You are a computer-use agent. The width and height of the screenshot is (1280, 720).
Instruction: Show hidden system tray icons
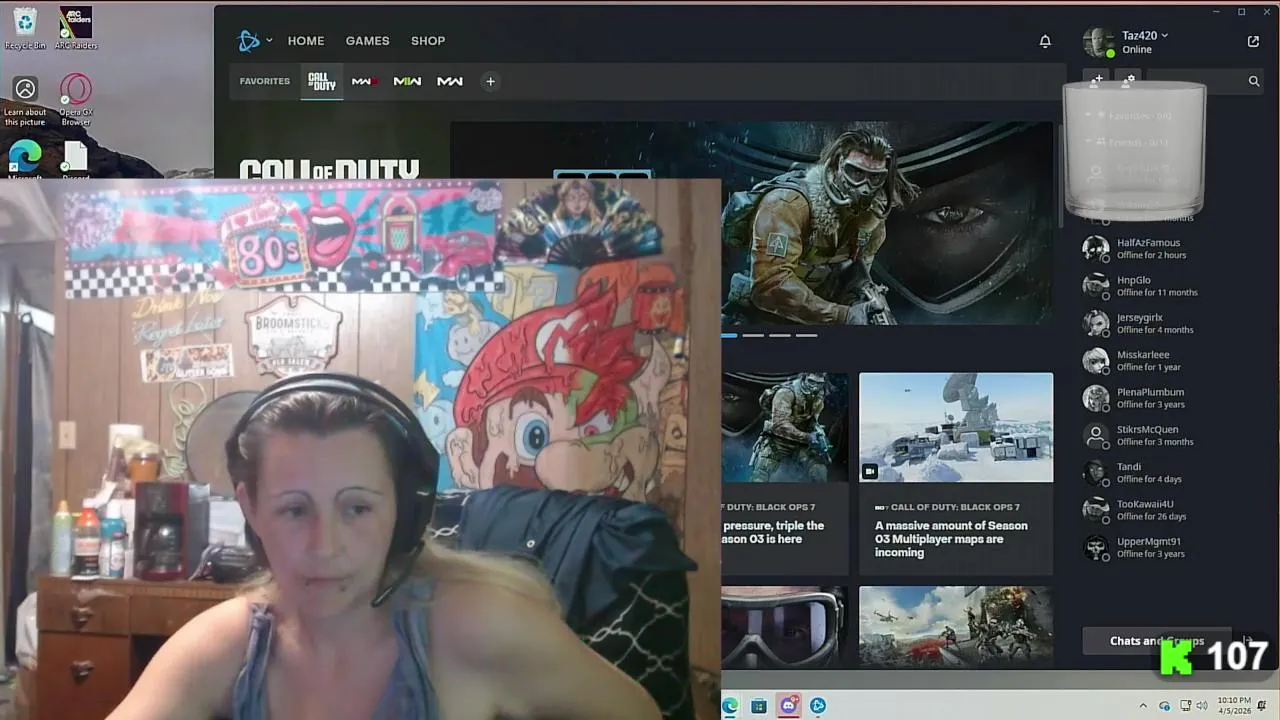tap(1143, 706)
